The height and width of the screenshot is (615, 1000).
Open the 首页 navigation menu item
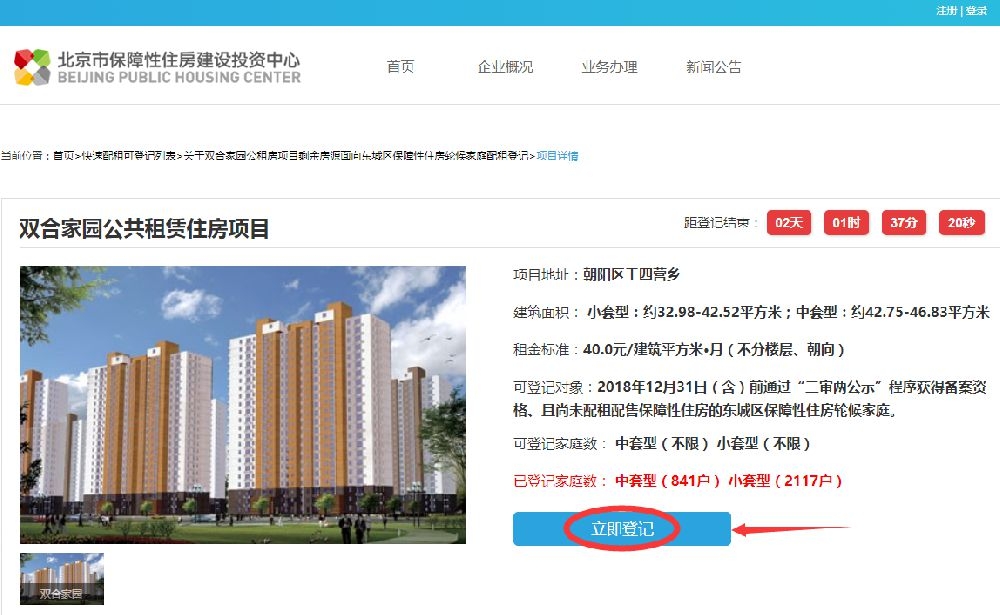401,67
